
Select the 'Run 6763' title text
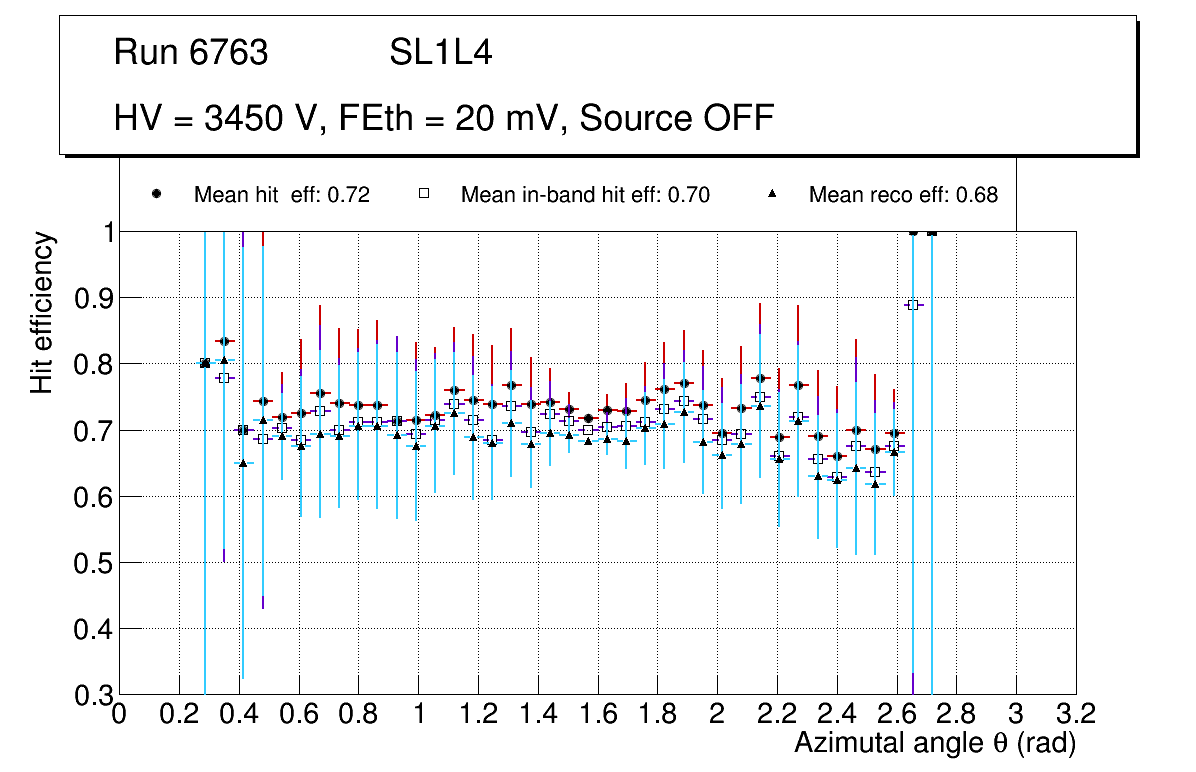(191, 53)
